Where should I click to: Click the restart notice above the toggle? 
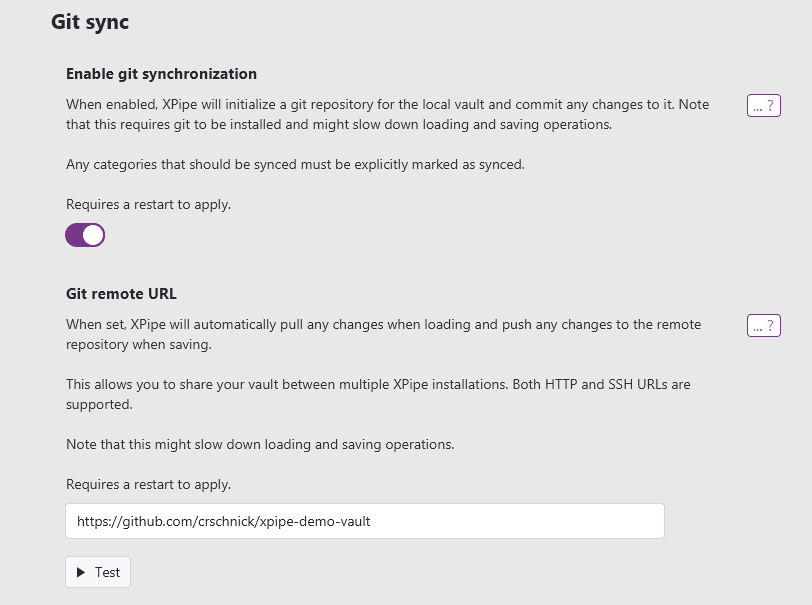[148, 204]
